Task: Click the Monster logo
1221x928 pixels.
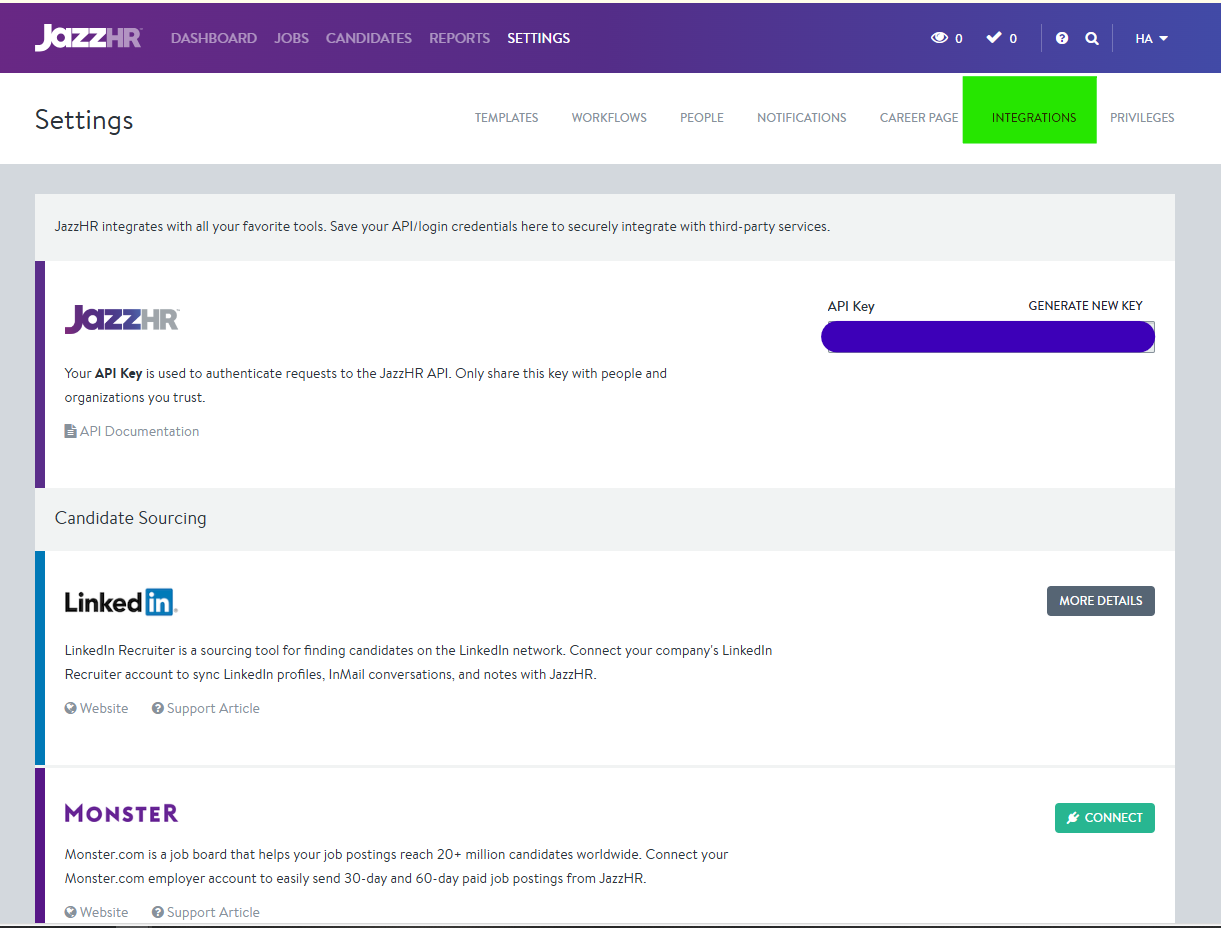Action: (x=121, y=813)
